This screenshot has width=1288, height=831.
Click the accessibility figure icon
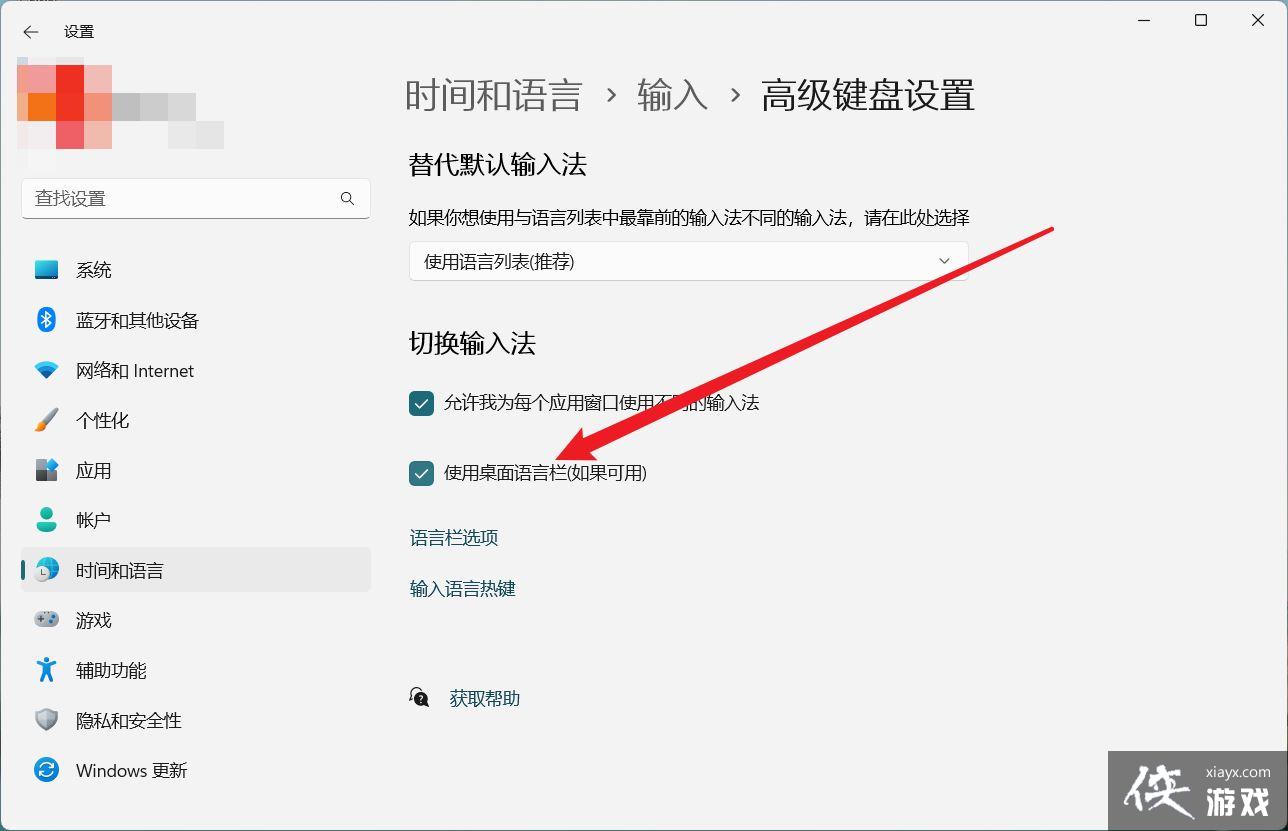(x=46, y=670)
